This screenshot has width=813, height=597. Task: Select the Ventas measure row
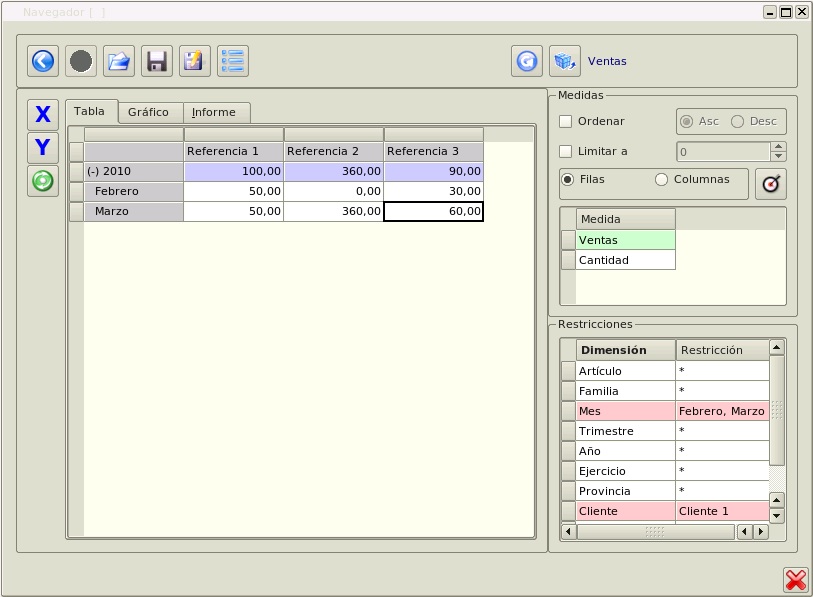coord(625,240)
